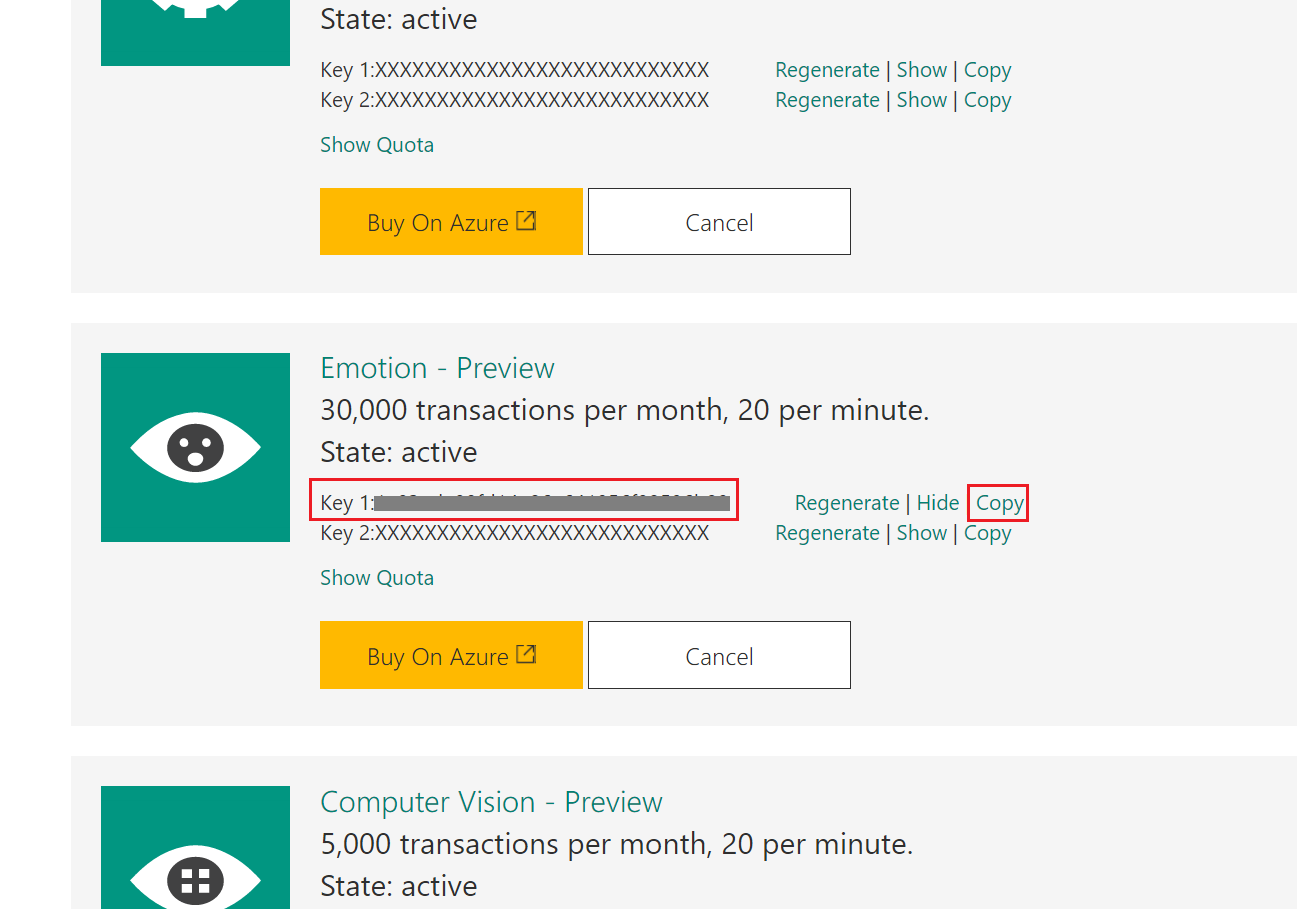Image resolution: width=1297 pixels, height=909 pixels.
Task: Click the masked Key 1 value above Emotion card
Action: (x=542, y=70)
